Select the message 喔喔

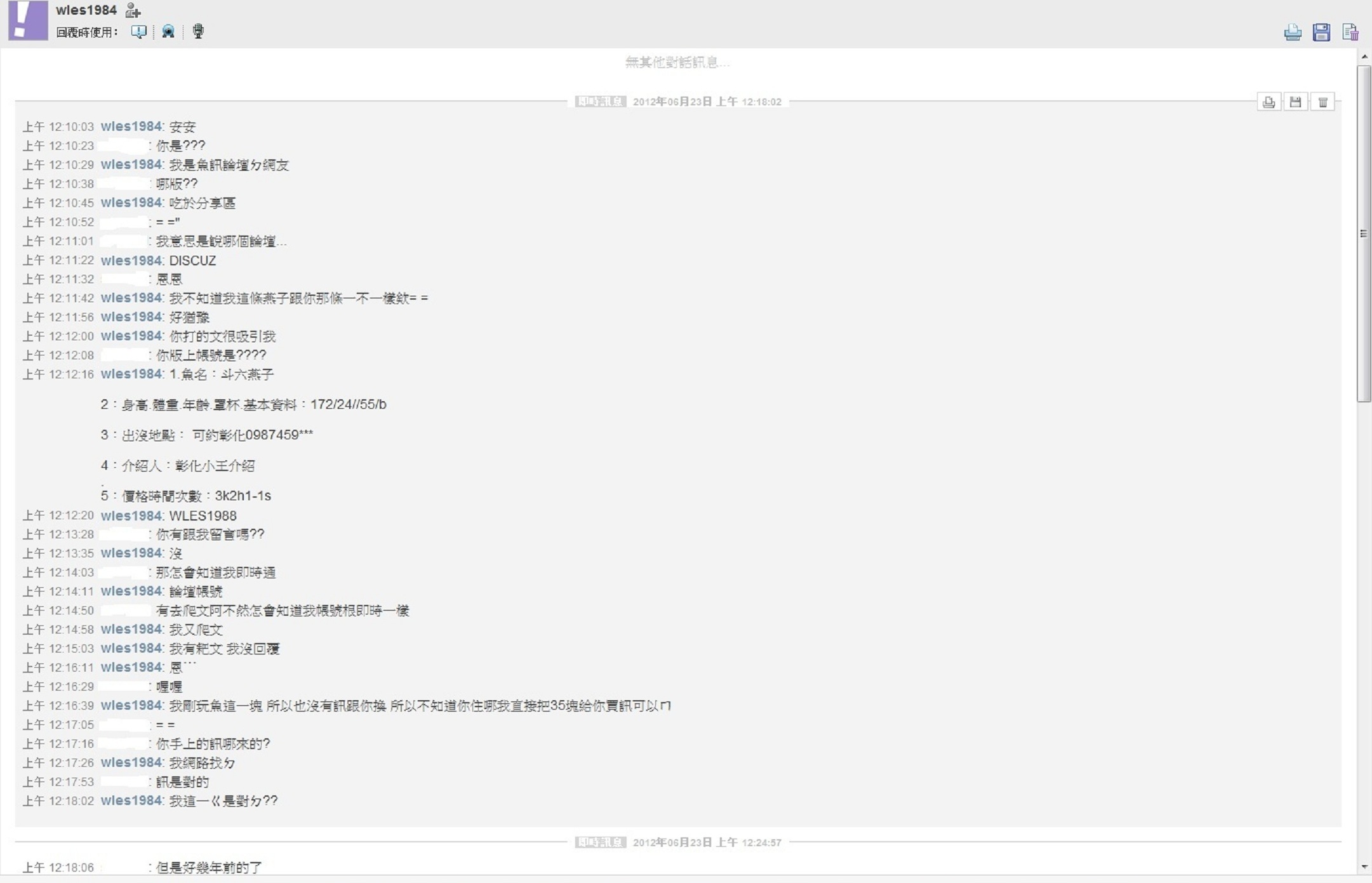coord(169,687)
